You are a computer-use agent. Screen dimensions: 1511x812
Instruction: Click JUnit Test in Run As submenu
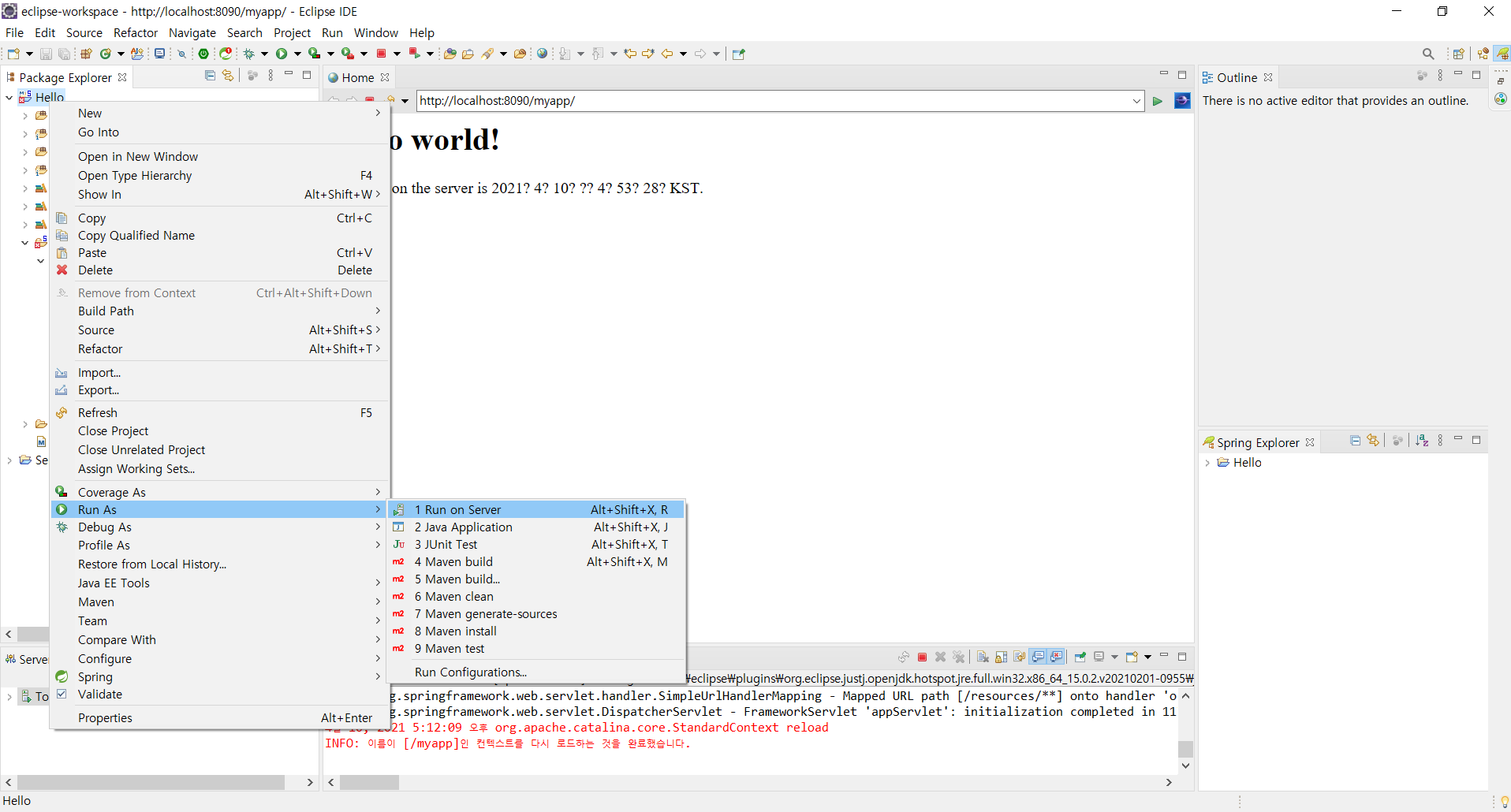(536, 545)
